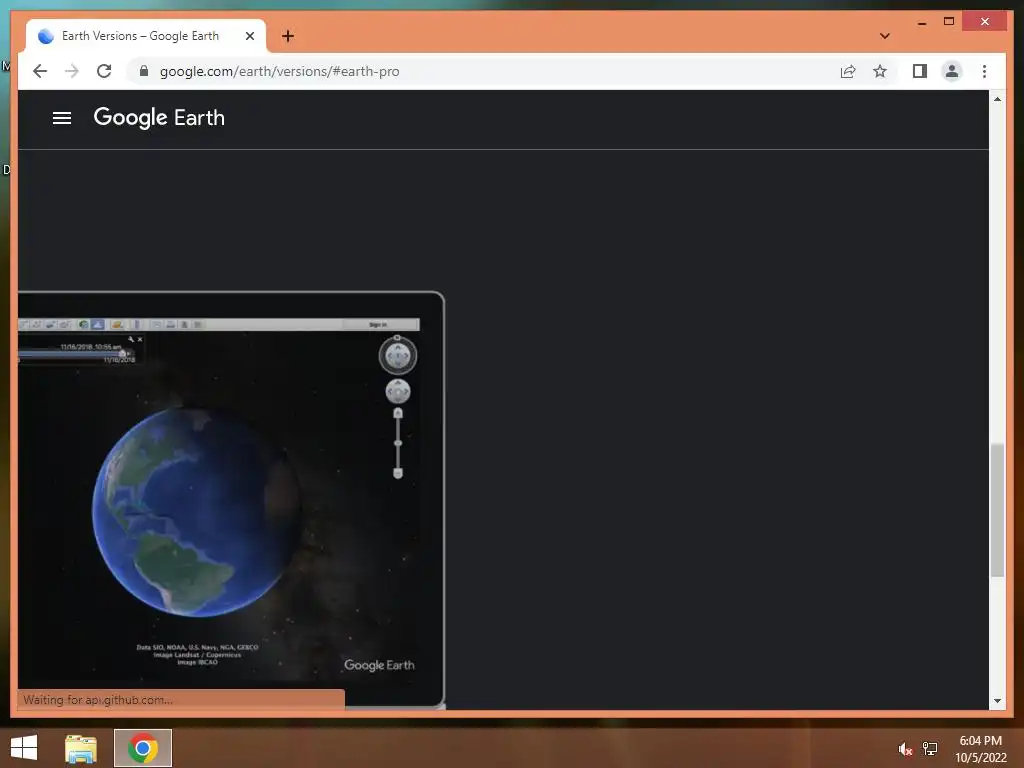Viewport: 1024px width, 768px height.
Task: Open the taskbar clock showing 6:04 PM
Action: (x=981, y=748)
